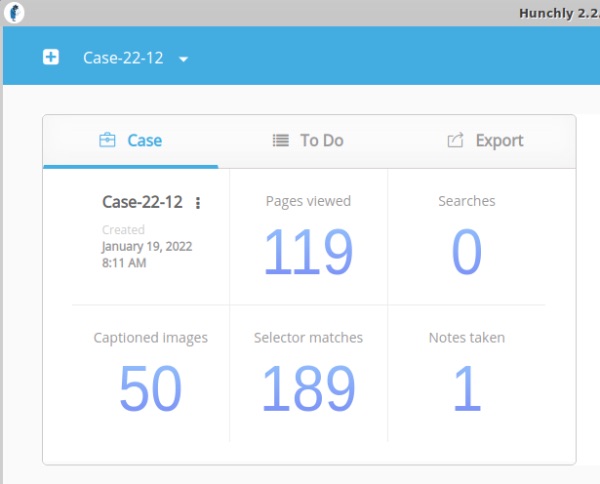Open the Selector matches count 189
This screenshot has width=600, height=484.
(x=308, y=388)
